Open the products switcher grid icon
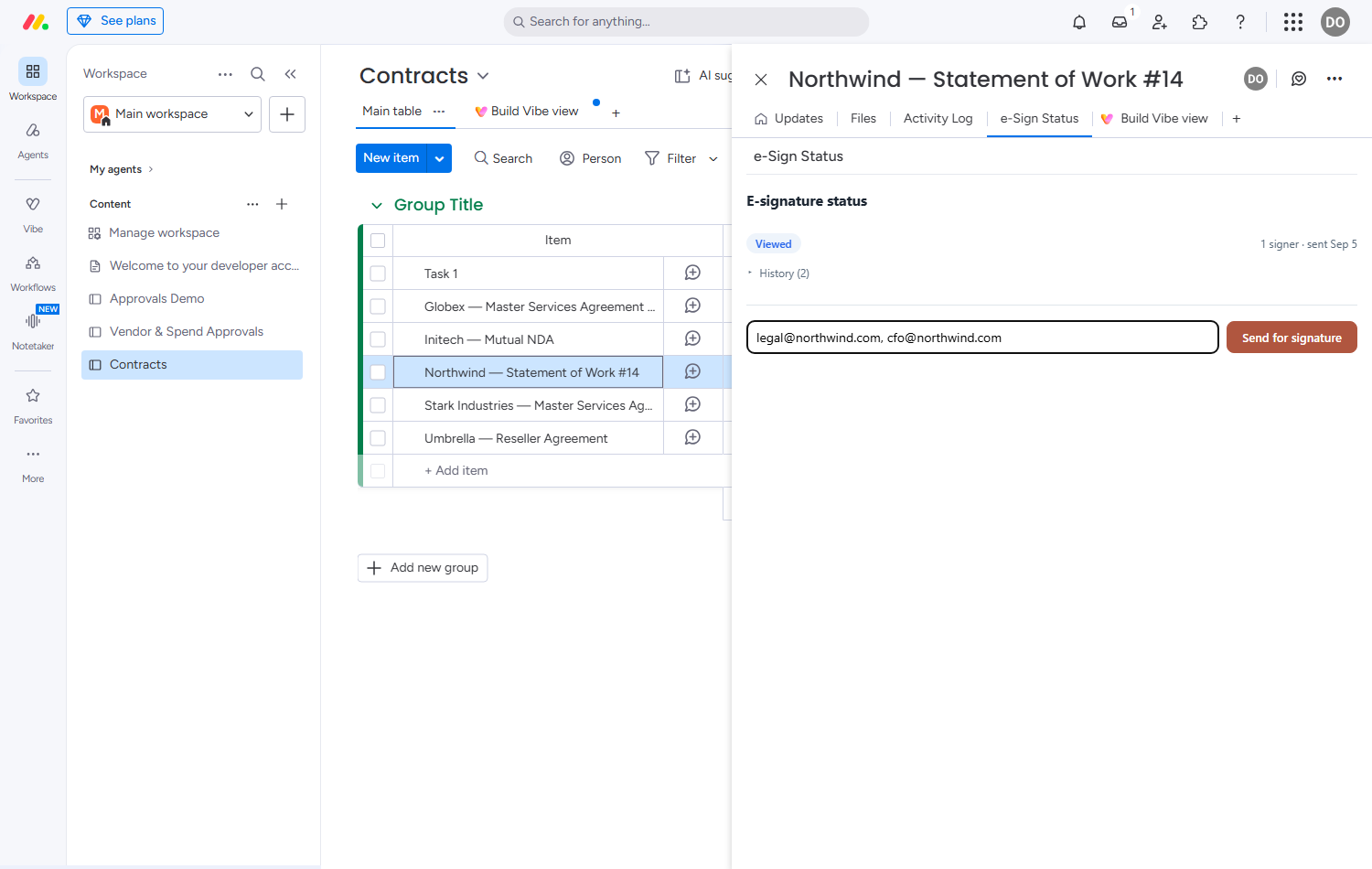 coord(1293,22)
